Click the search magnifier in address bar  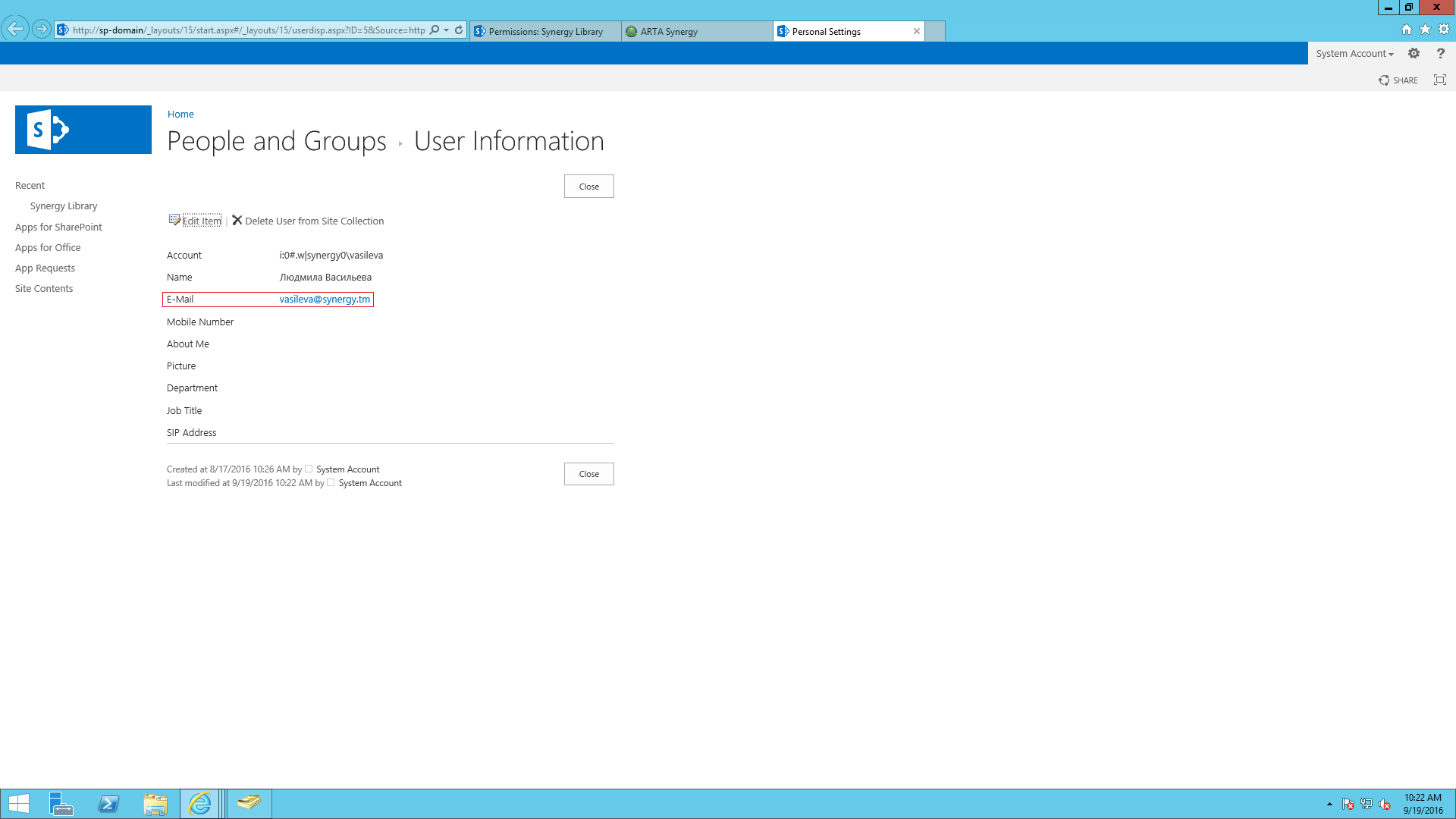pos(435,30)
